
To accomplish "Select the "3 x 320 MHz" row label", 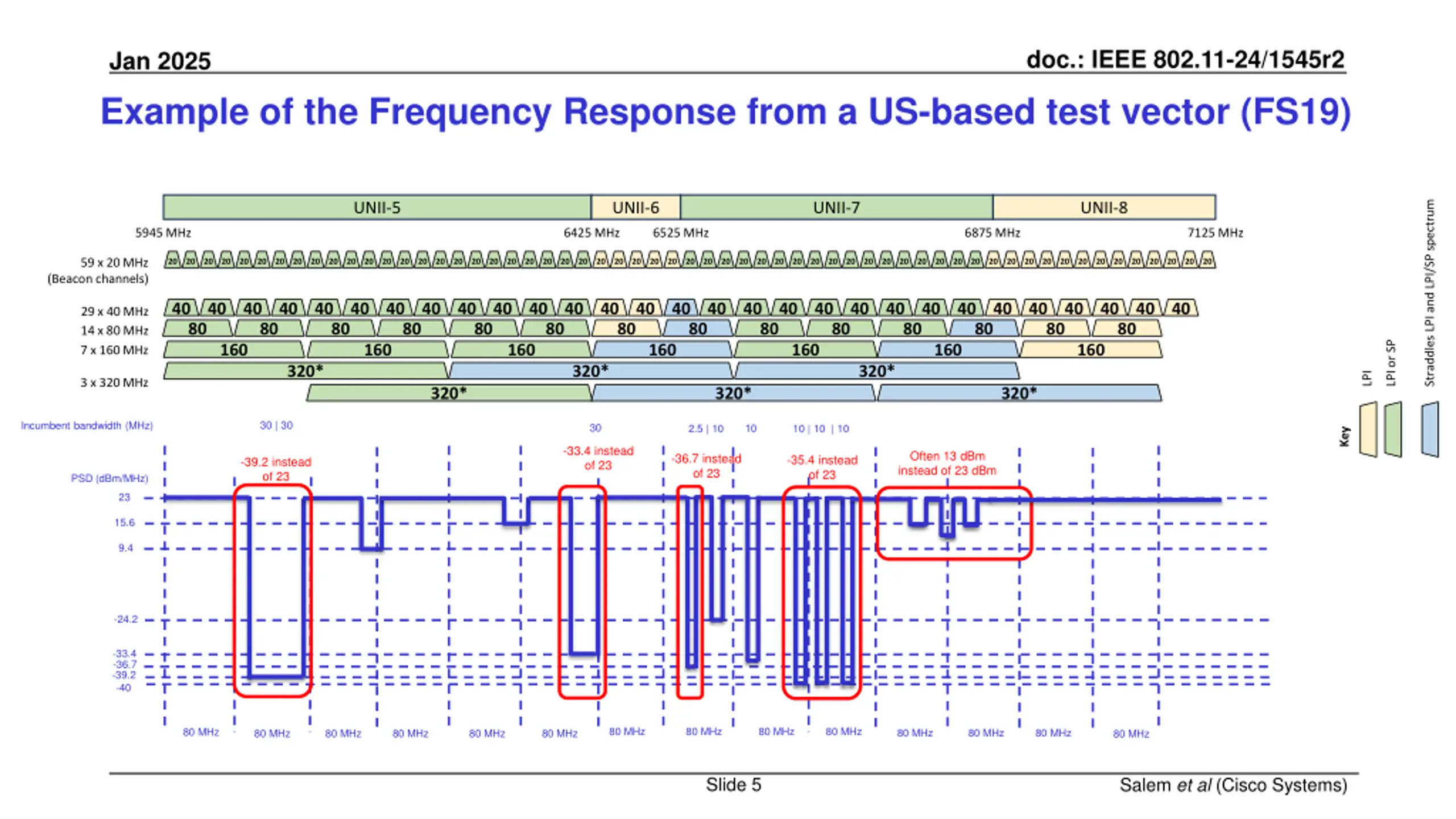I will 114,383.
